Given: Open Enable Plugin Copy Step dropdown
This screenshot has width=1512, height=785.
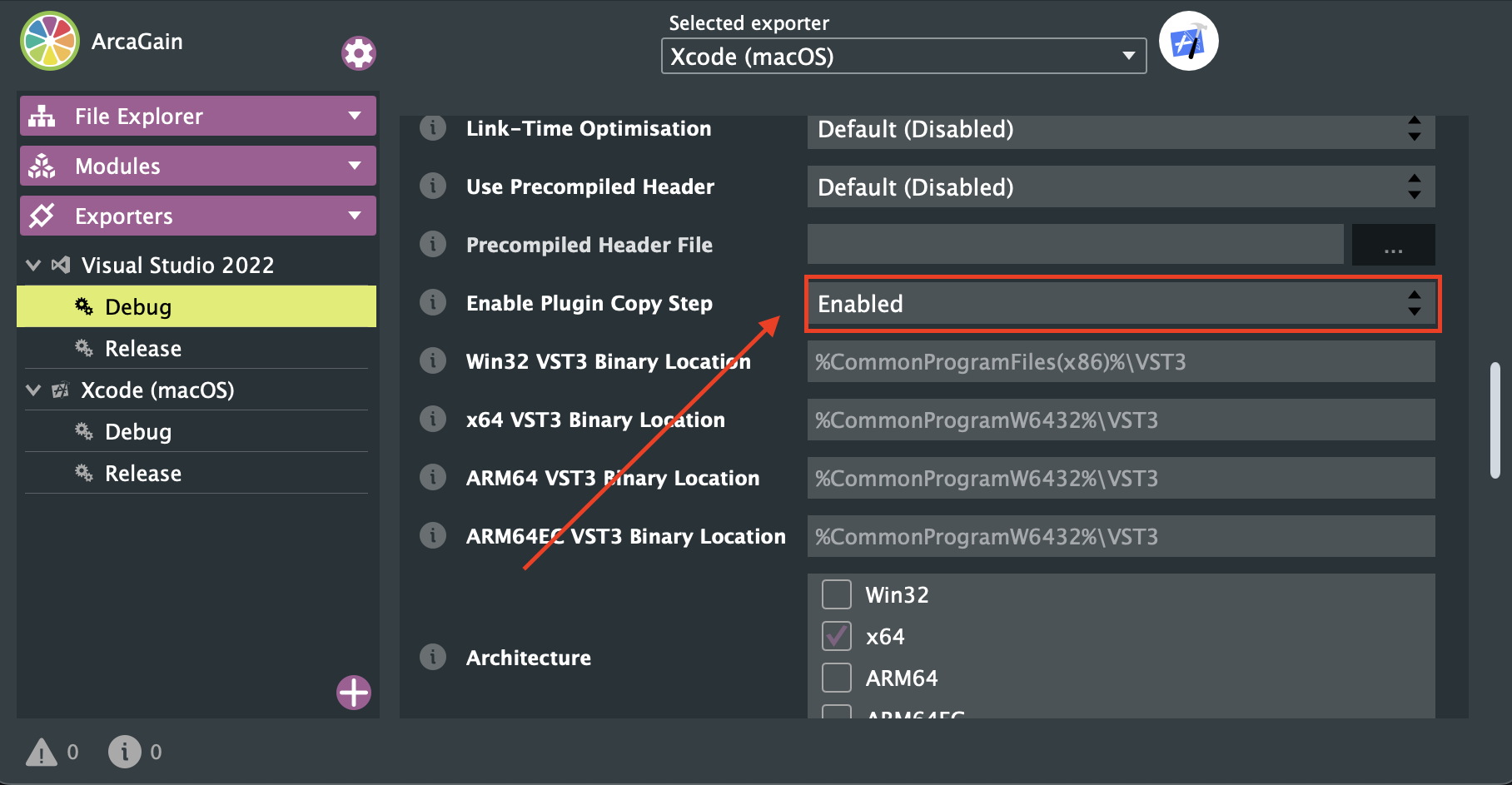Looking at the screenshot, I should tap(1121, 303).
